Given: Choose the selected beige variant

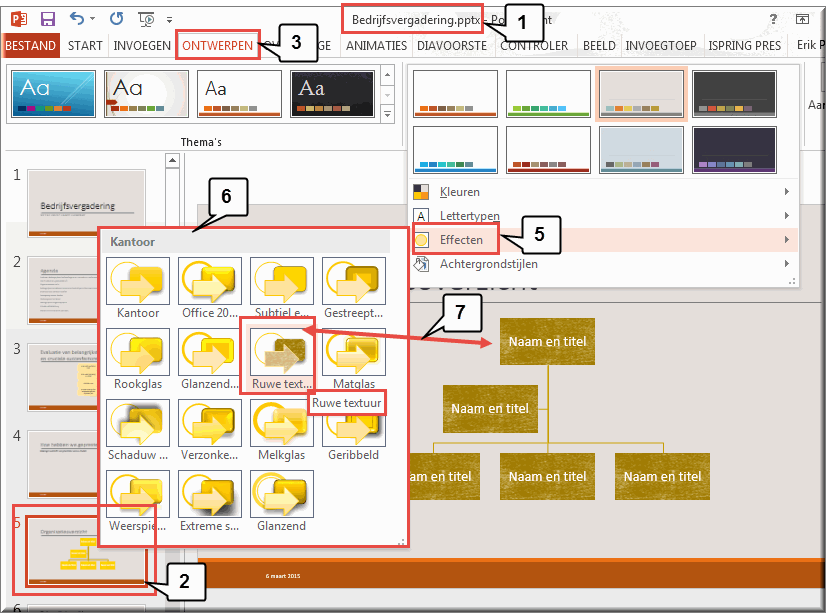Looking at the screenshot, I should coord(641,94).
